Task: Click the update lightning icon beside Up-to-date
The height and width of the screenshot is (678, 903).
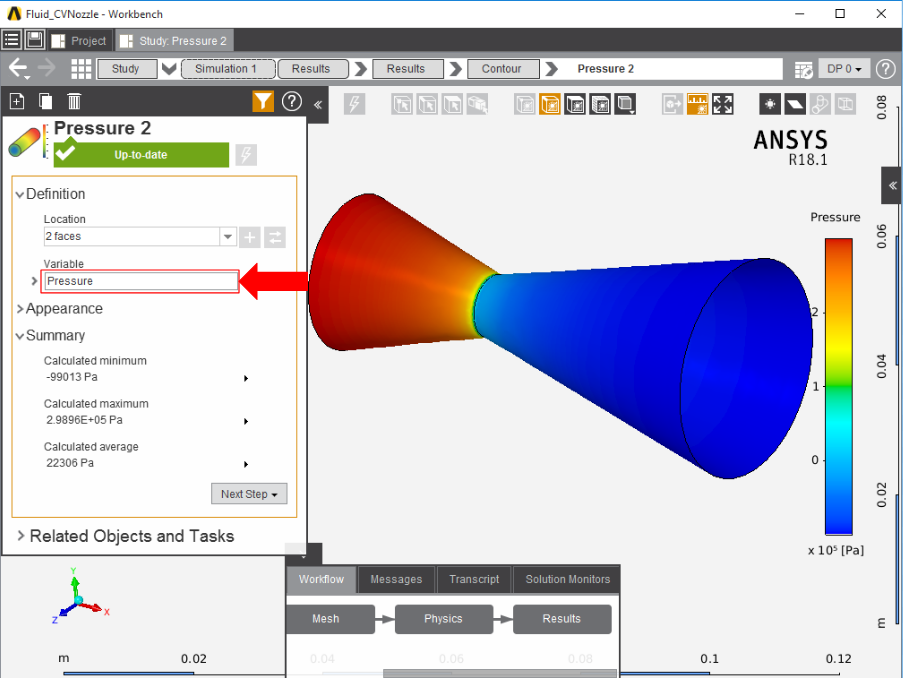Action: pos(246,154)
